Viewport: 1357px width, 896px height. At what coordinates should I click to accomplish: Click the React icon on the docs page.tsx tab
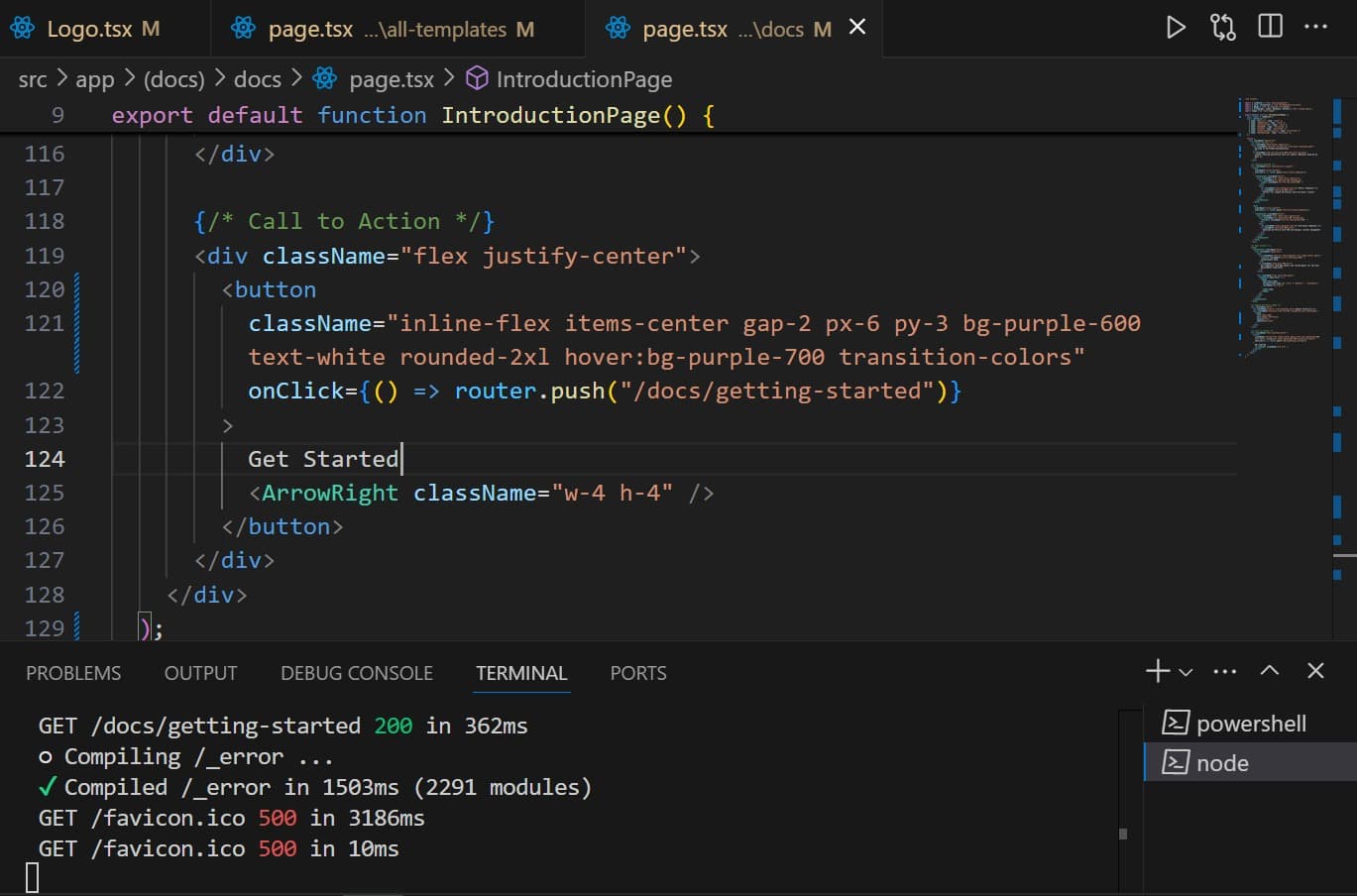click(x=618, y=29)
